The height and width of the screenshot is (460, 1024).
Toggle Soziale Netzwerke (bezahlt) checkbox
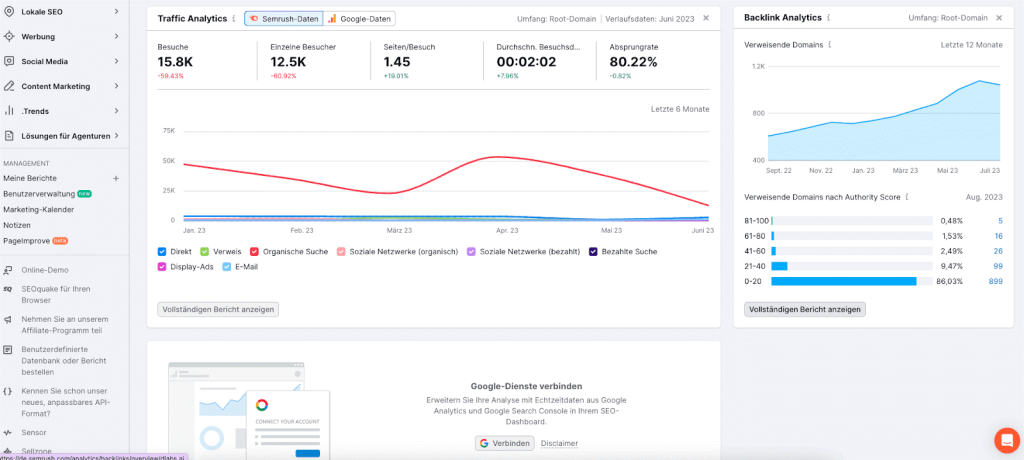[471, 251]
